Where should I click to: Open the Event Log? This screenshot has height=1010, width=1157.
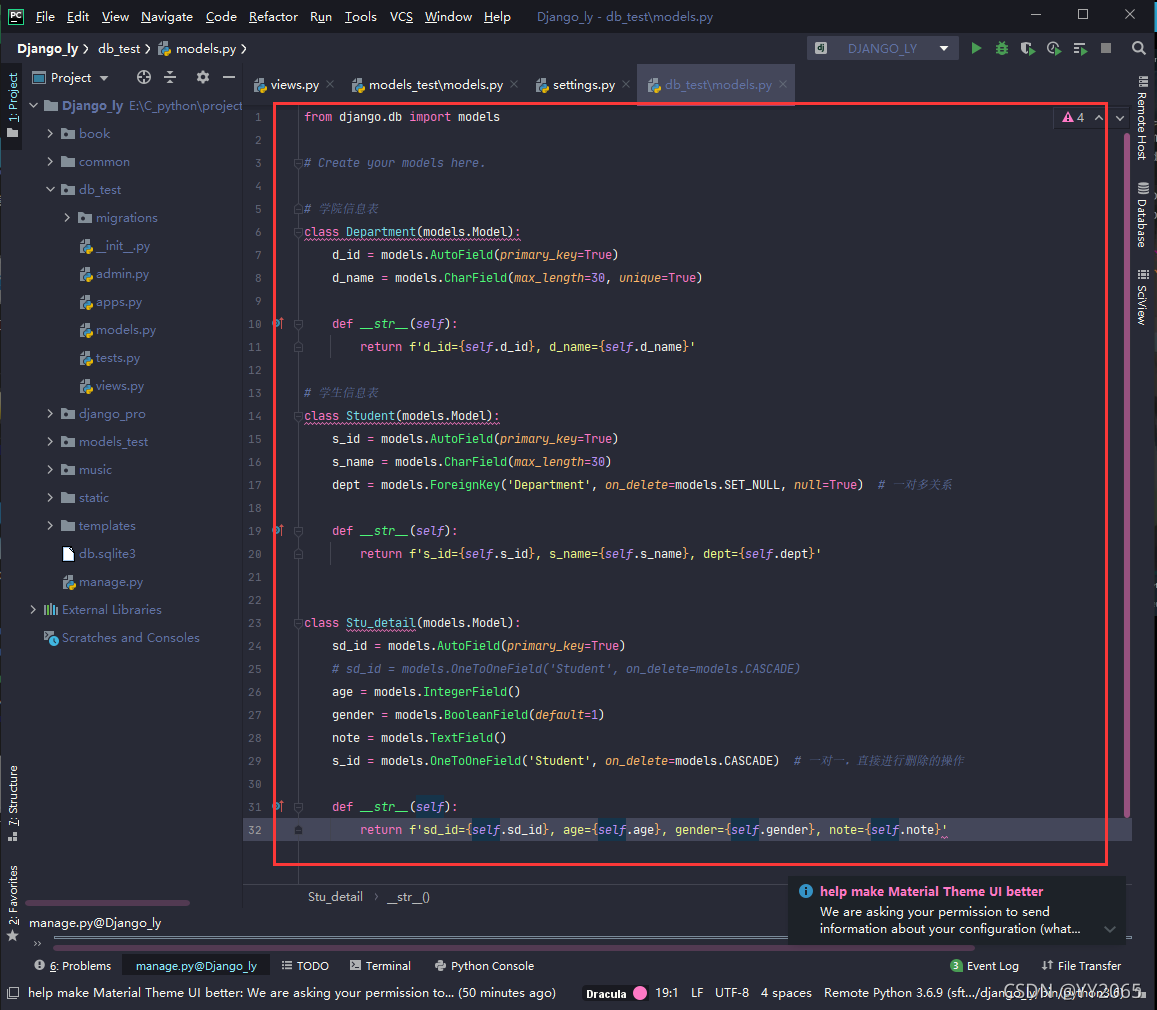click(x=984, y=966)
